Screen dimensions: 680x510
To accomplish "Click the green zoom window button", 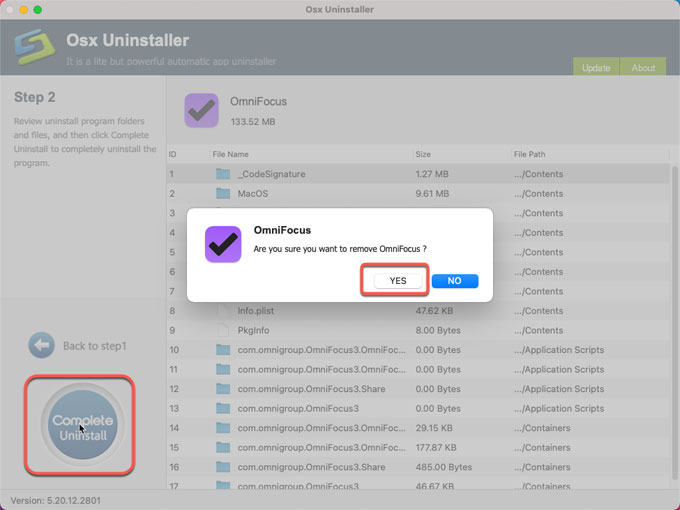I will point(38,10).
